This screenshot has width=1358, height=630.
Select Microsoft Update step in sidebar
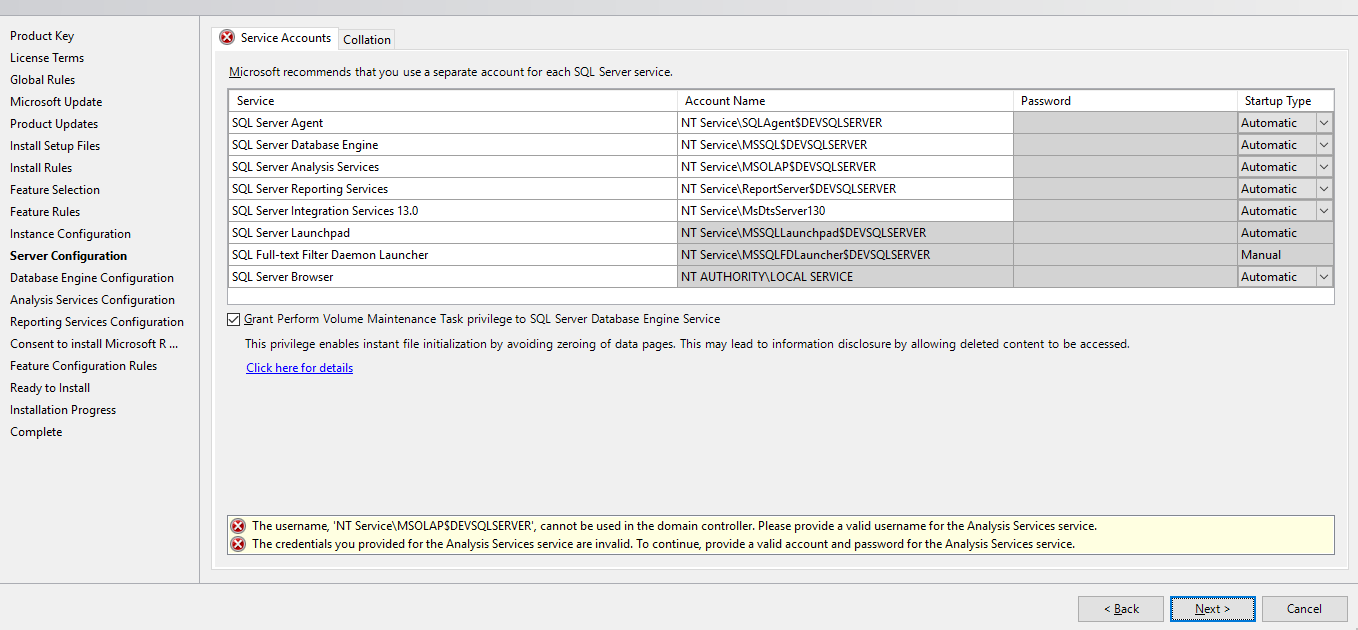pyautogui.click(x=56, y=102)
